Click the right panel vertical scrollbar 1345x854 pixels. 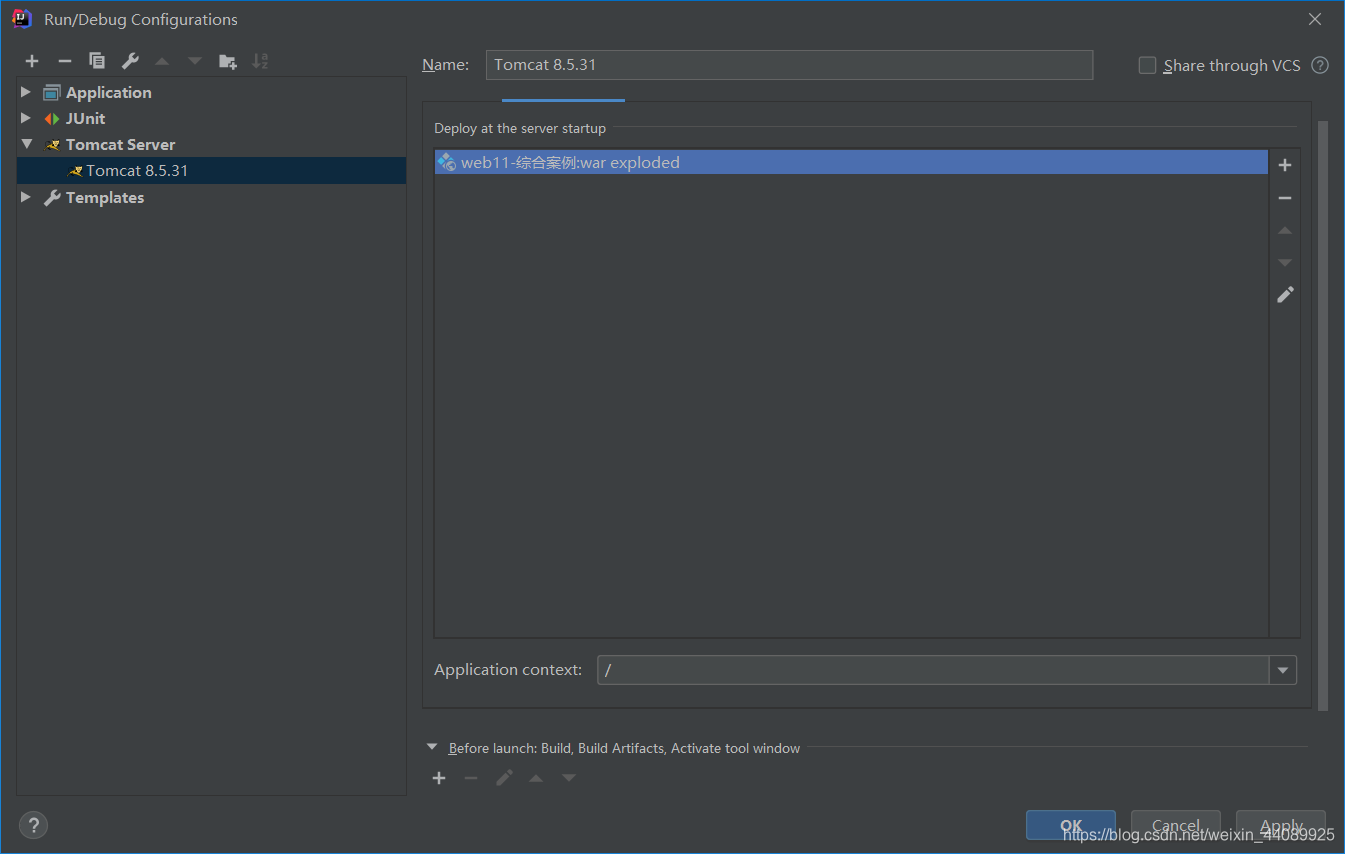pos(1323,416)
